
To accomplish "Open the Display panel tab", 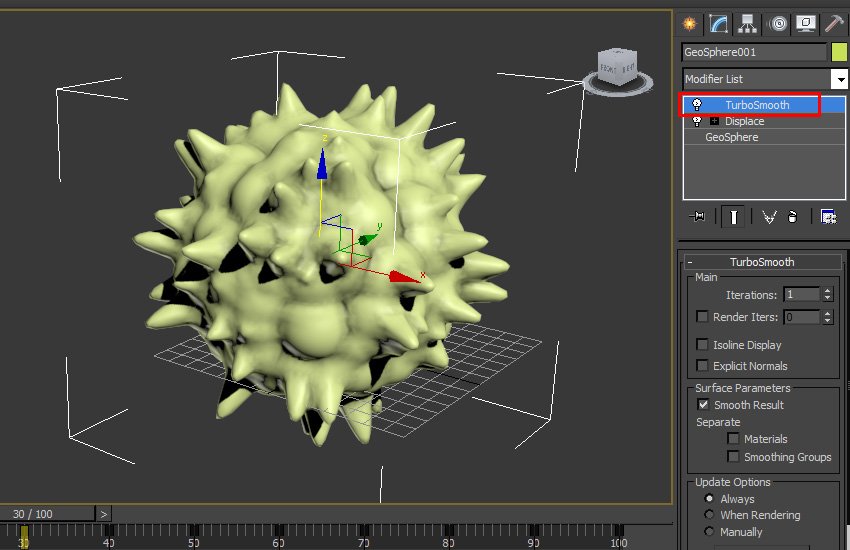I will click(x=806, y=24).
